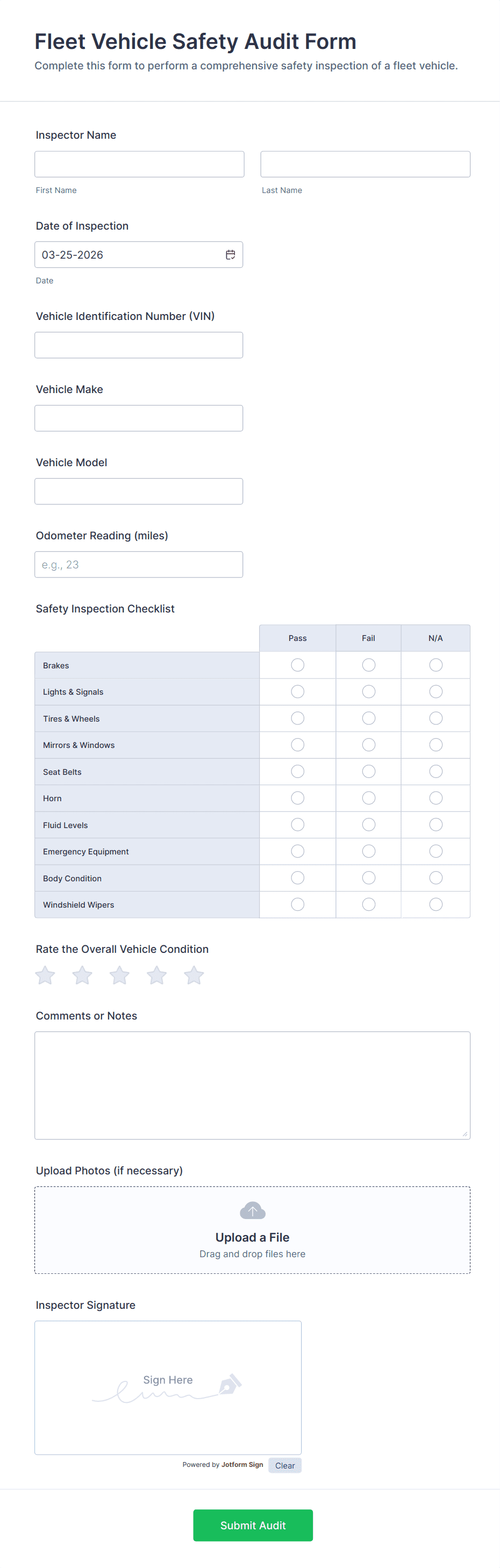This screenshot has width=500, height=1568.
Task: Mark Horn as N/A
Action: 435,798
